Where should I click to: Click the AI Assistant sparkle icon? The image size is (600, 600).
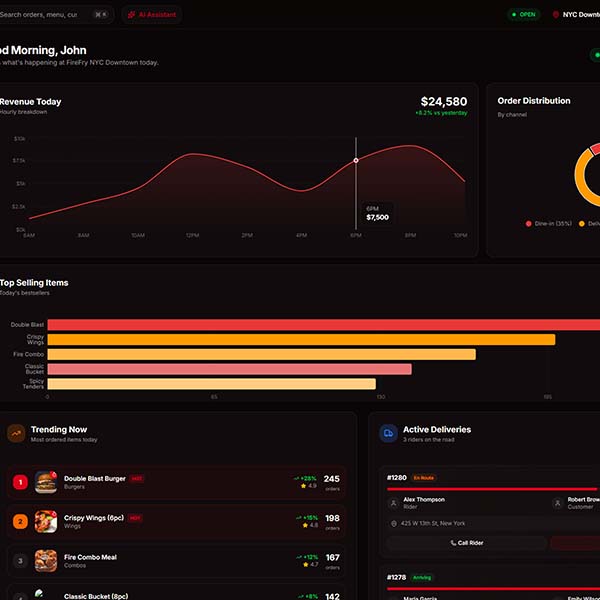pos(131,15)
